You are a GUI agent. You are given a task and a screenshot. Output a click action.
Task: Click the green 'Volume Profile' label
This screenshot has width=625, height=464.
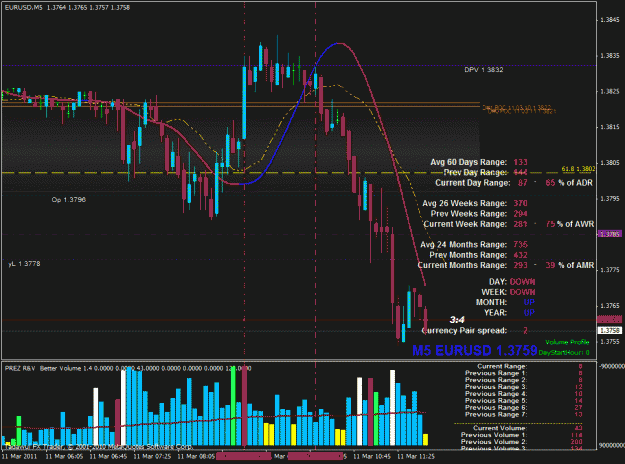(x=567, y=342)
